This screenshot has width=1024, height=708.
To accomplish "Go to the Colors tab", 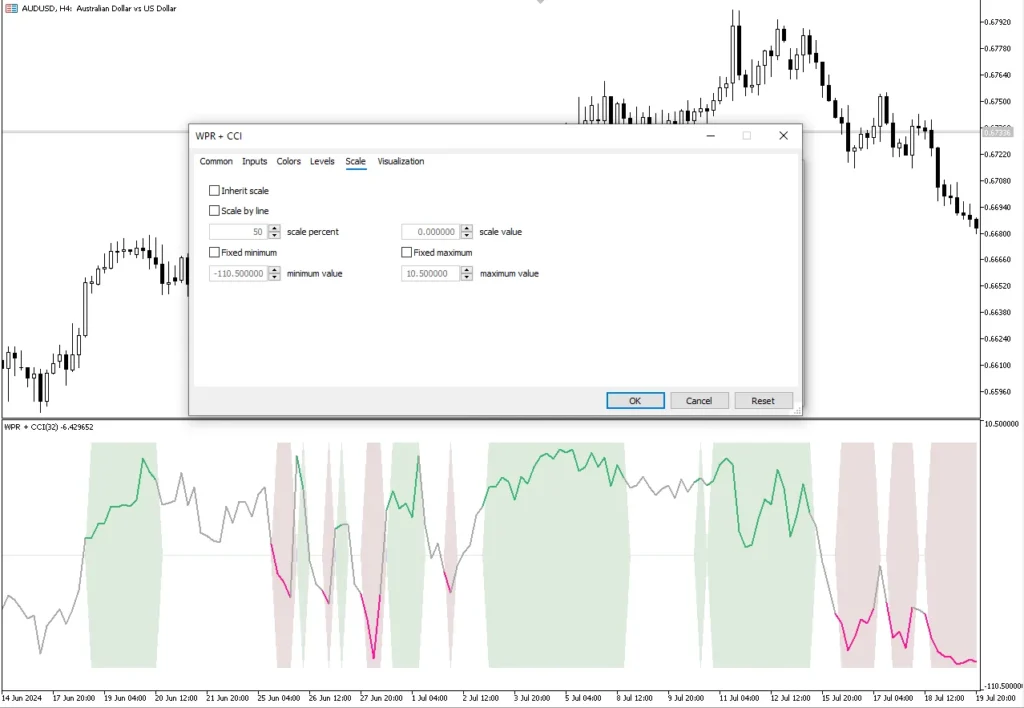I will pos(289,161).
